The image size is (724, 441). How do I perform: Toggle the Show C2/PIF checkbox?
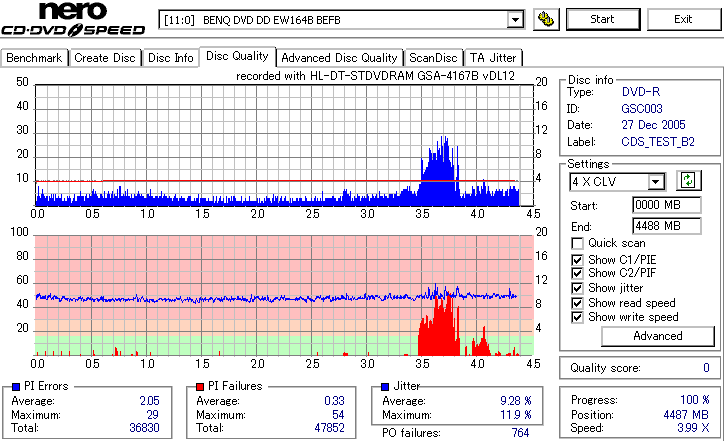577,273
